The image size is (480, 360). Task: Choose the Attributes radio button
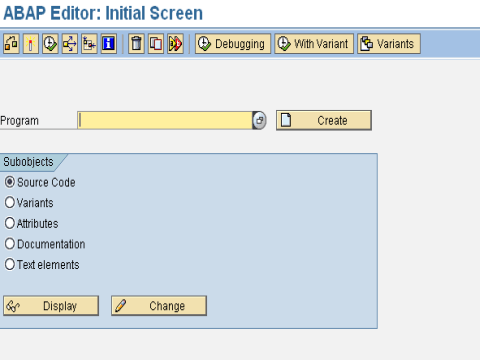coord(10,223)
